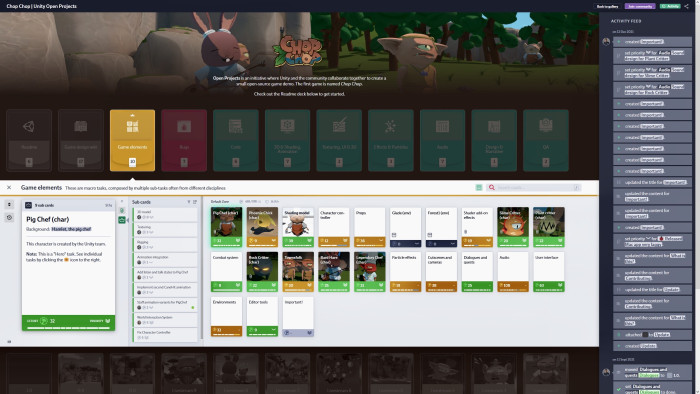Open the Dialogues and quests card
This screenshot has height=394, width=700.
point(477,272)
